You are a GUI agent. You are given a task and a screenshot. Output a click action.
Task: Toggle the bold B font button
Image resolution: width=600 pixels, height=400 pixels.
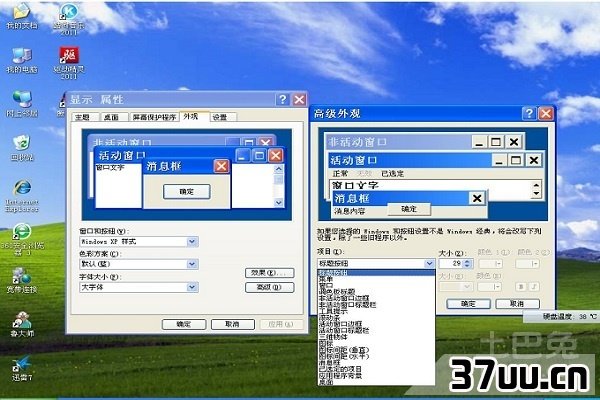coord(521,287)
